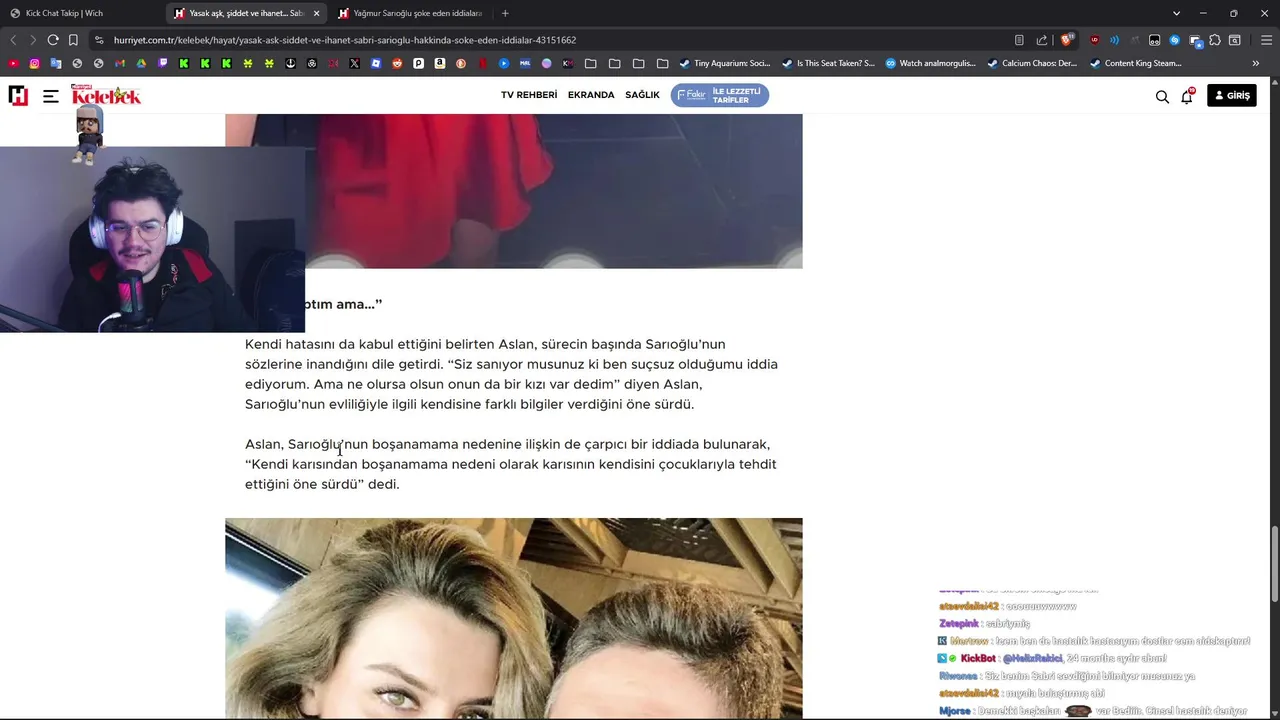Click the Brave Shields lion icon
Viewport: 1280px width, 720px height.
(x=1066, y=40)
